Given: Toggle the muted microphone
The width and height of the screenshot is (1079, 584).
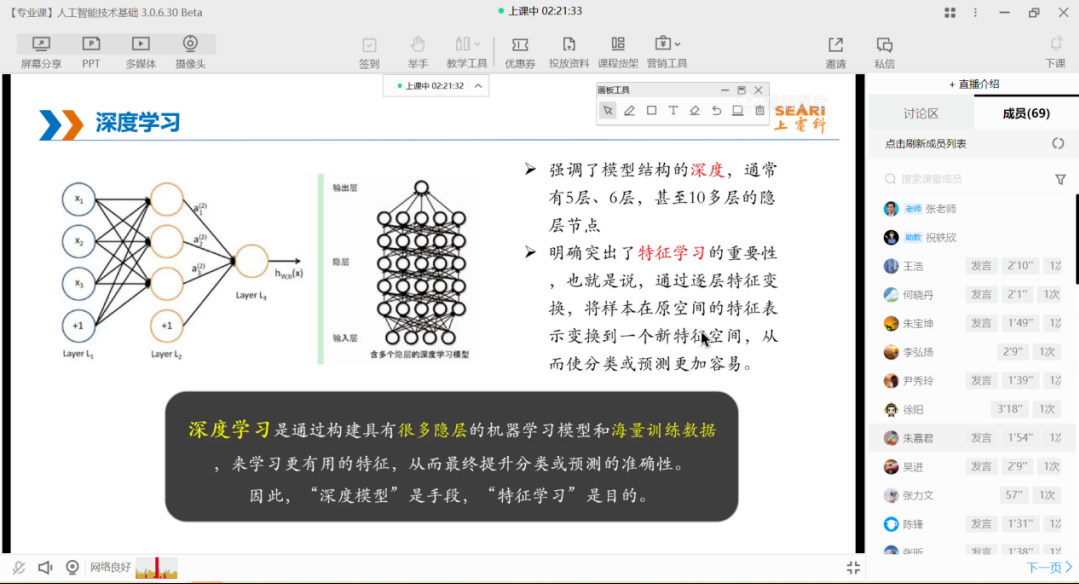Looking at the screenshot, I should (17, 567).
